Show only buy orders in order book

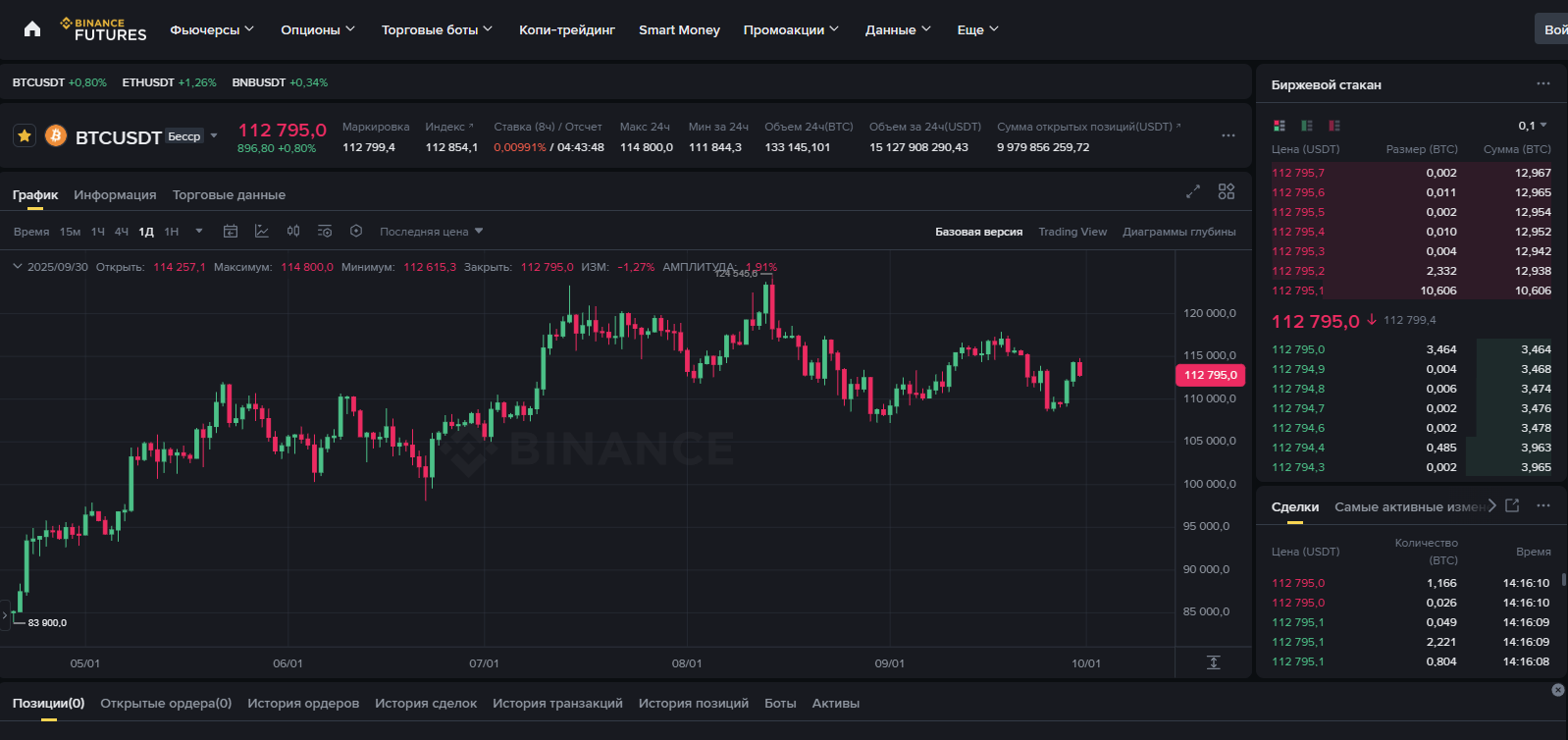[x=1307, y=126]
